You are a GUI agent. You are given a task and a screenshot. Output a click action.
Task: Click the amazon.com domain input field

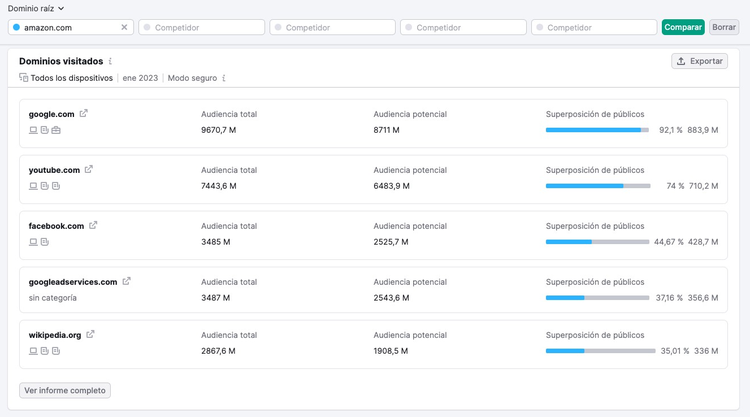pos(71,27)
